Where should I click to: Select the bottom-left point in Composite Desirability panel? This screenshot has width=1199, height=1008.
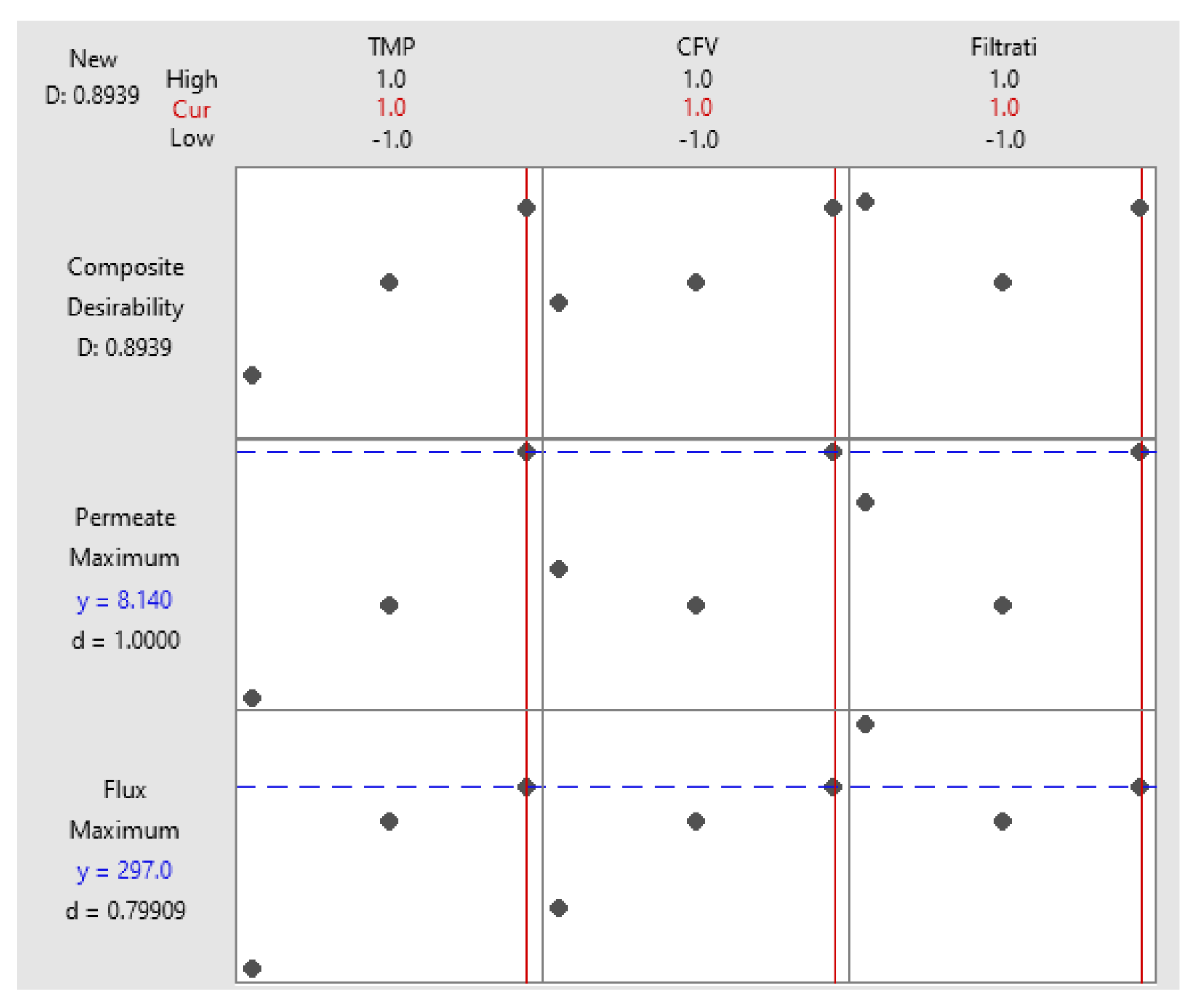[252, 374]
